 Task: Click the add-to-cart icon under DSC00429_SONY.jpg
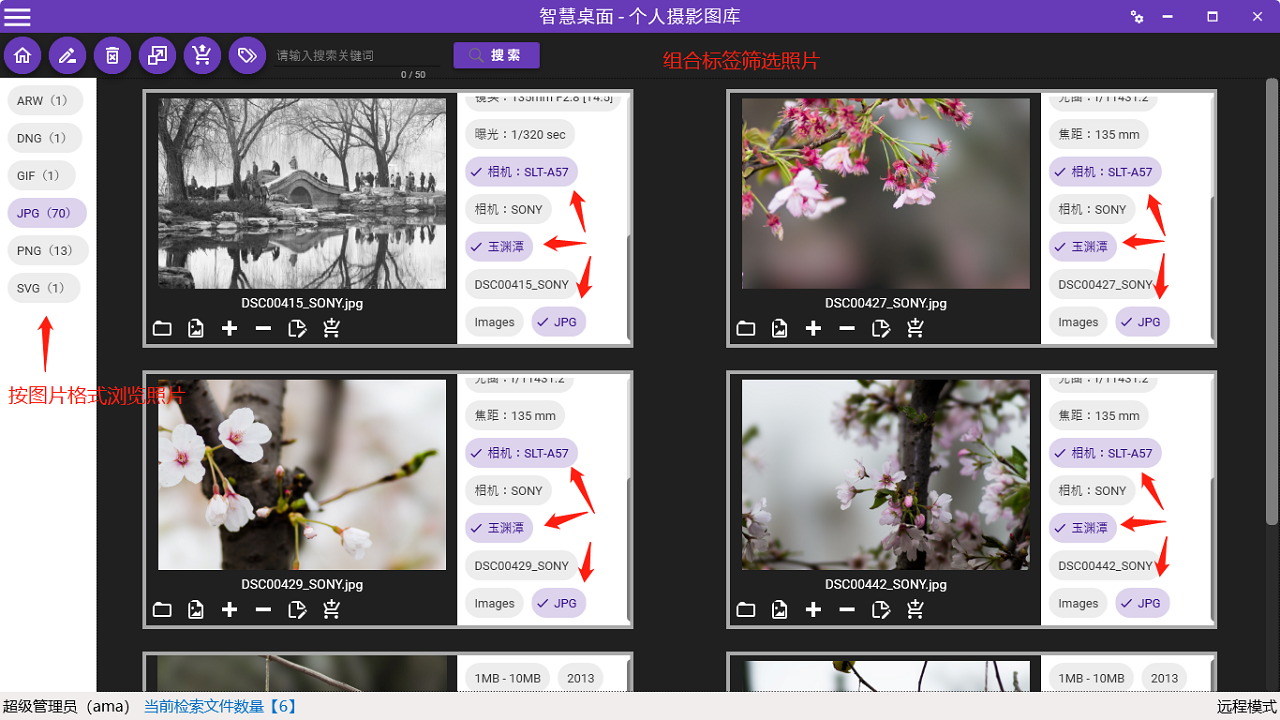pos(331,609)
